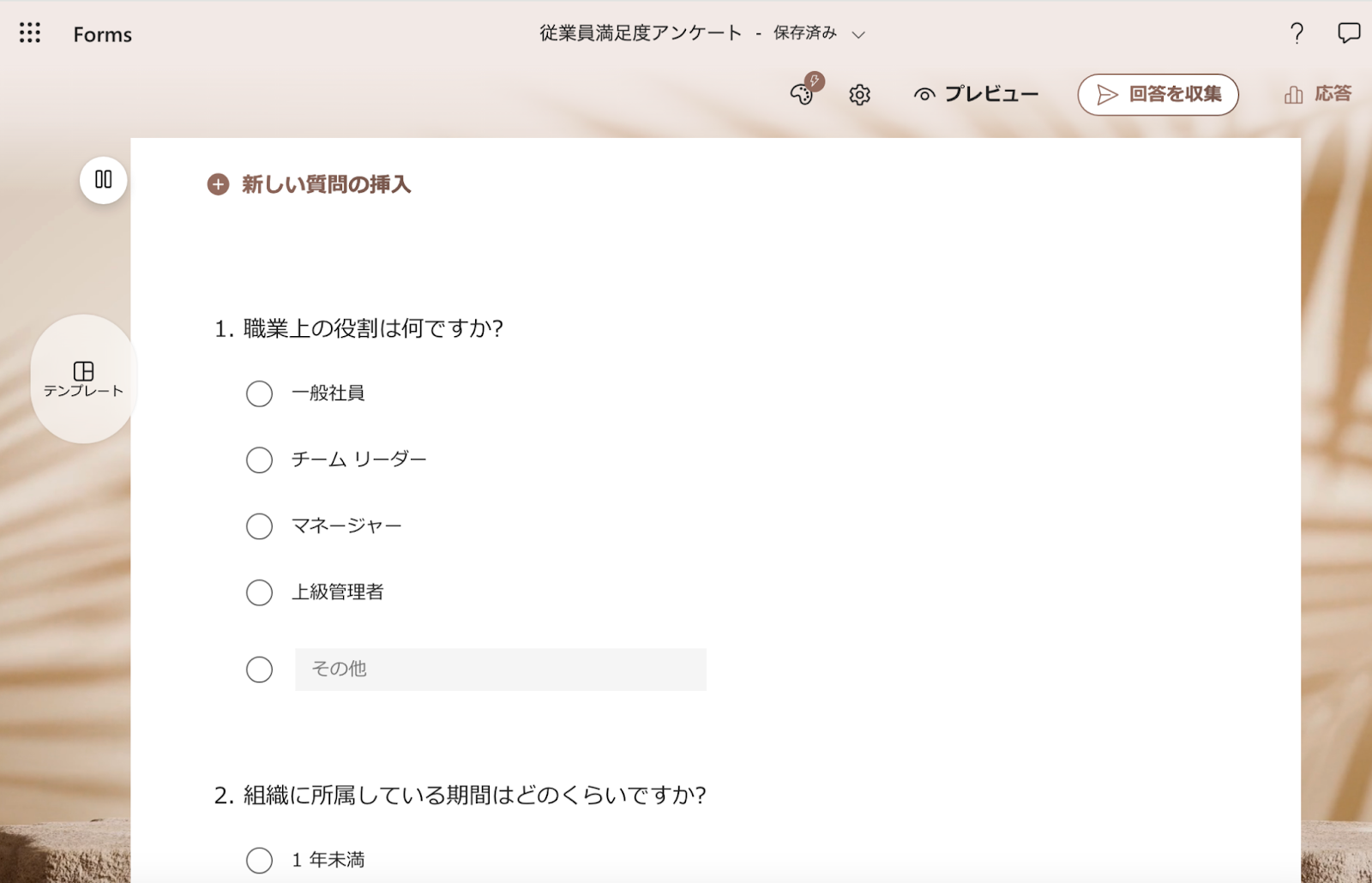Click the section navigation icon in left sidebar
Image resolution: width=1372 pixels, height=883 pixels.
click(x=102, y=181)
